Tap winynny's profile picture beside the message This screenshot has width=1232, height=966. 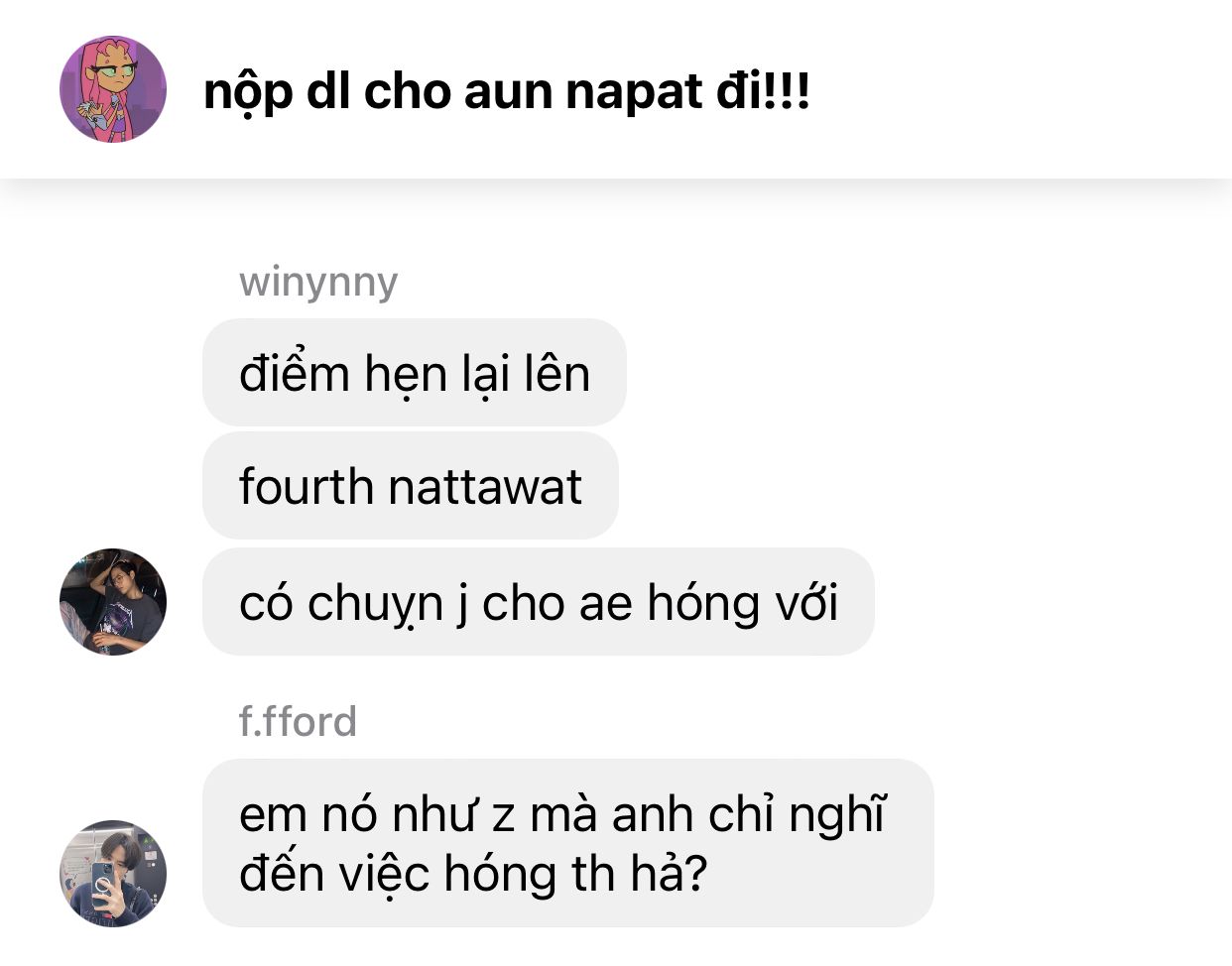pyautogui.click(x=113, y=602)
